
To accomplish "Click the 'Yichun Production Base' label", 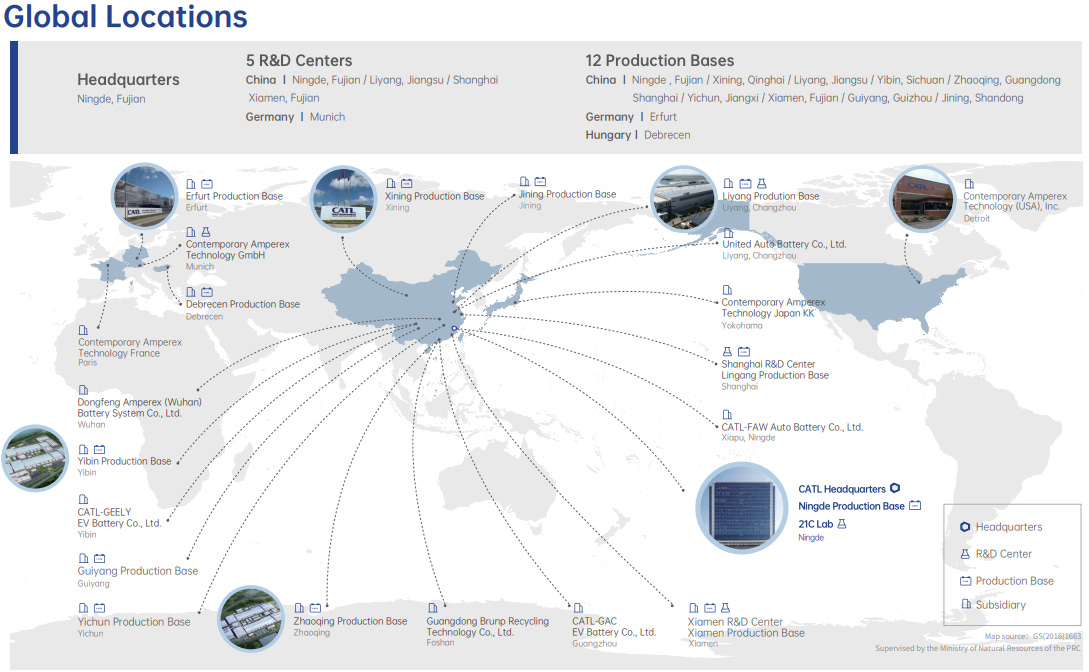I will (x=134, y=622).
